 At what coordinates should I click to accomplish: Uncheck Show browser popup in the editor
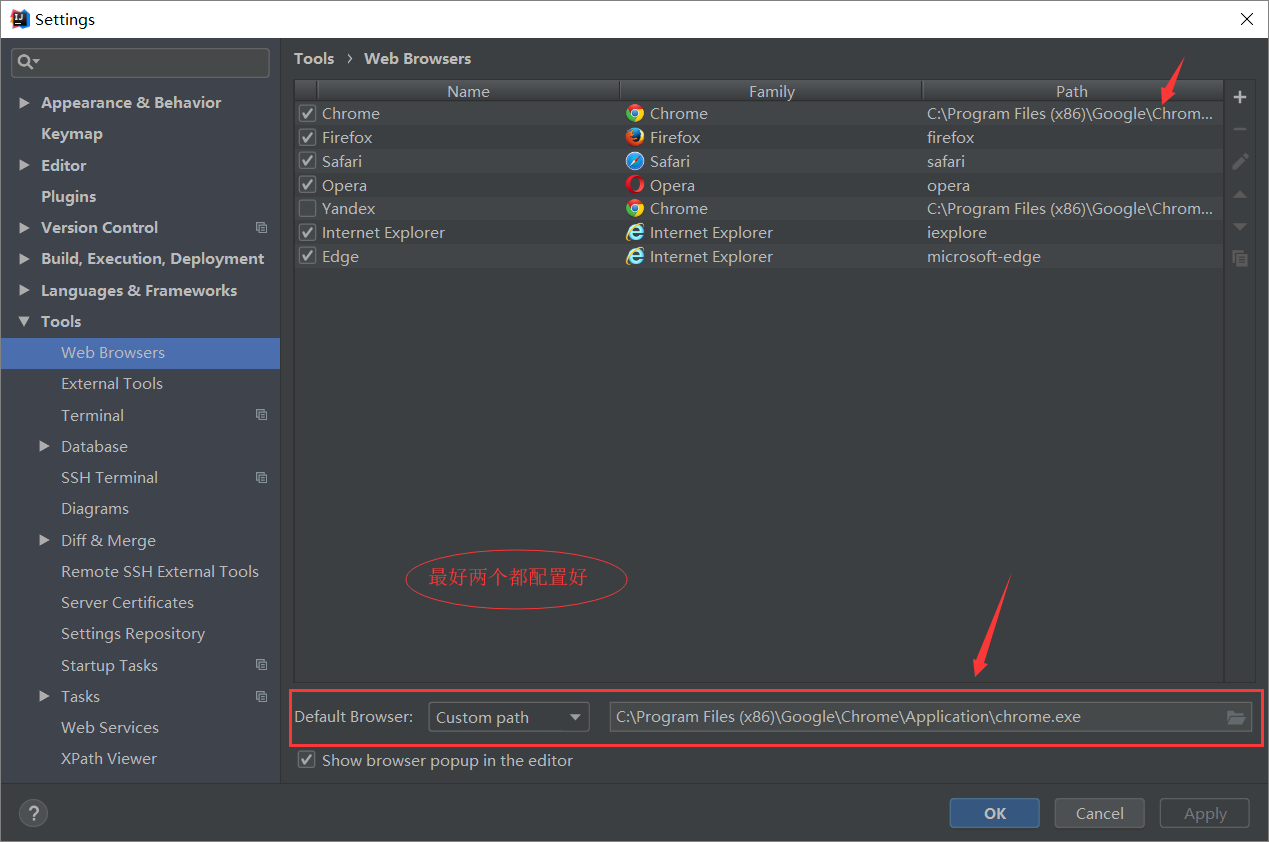pos(307,760)
